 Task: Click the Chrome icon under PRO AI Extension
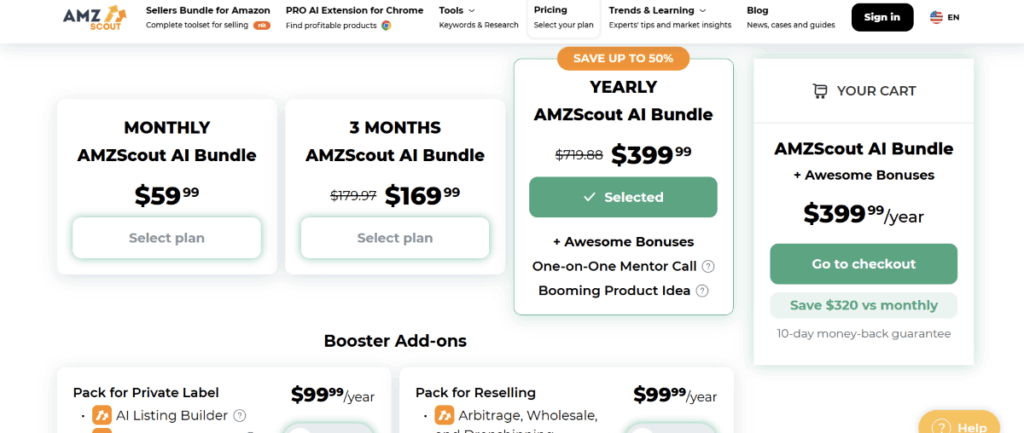tap(386, 25)
